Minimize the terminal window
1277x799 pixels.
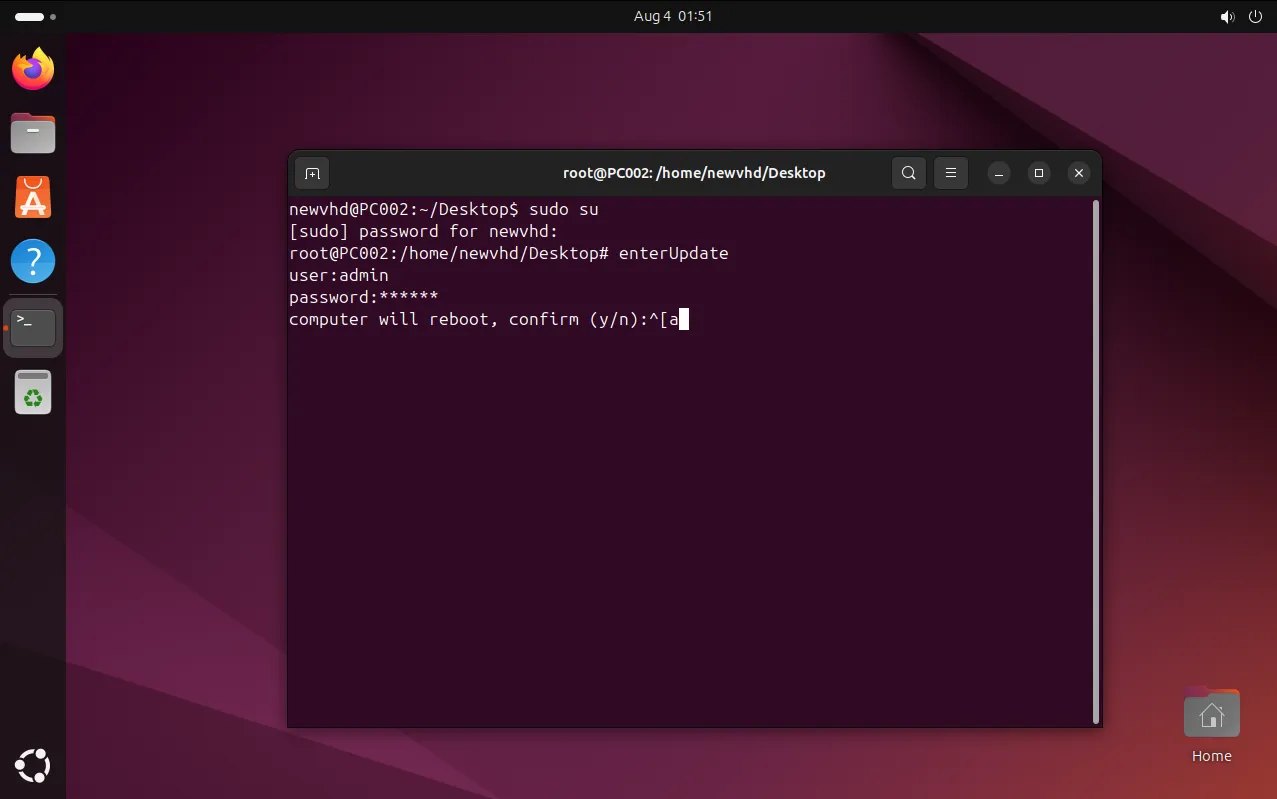pyautogui.click(x=999, y=173)
